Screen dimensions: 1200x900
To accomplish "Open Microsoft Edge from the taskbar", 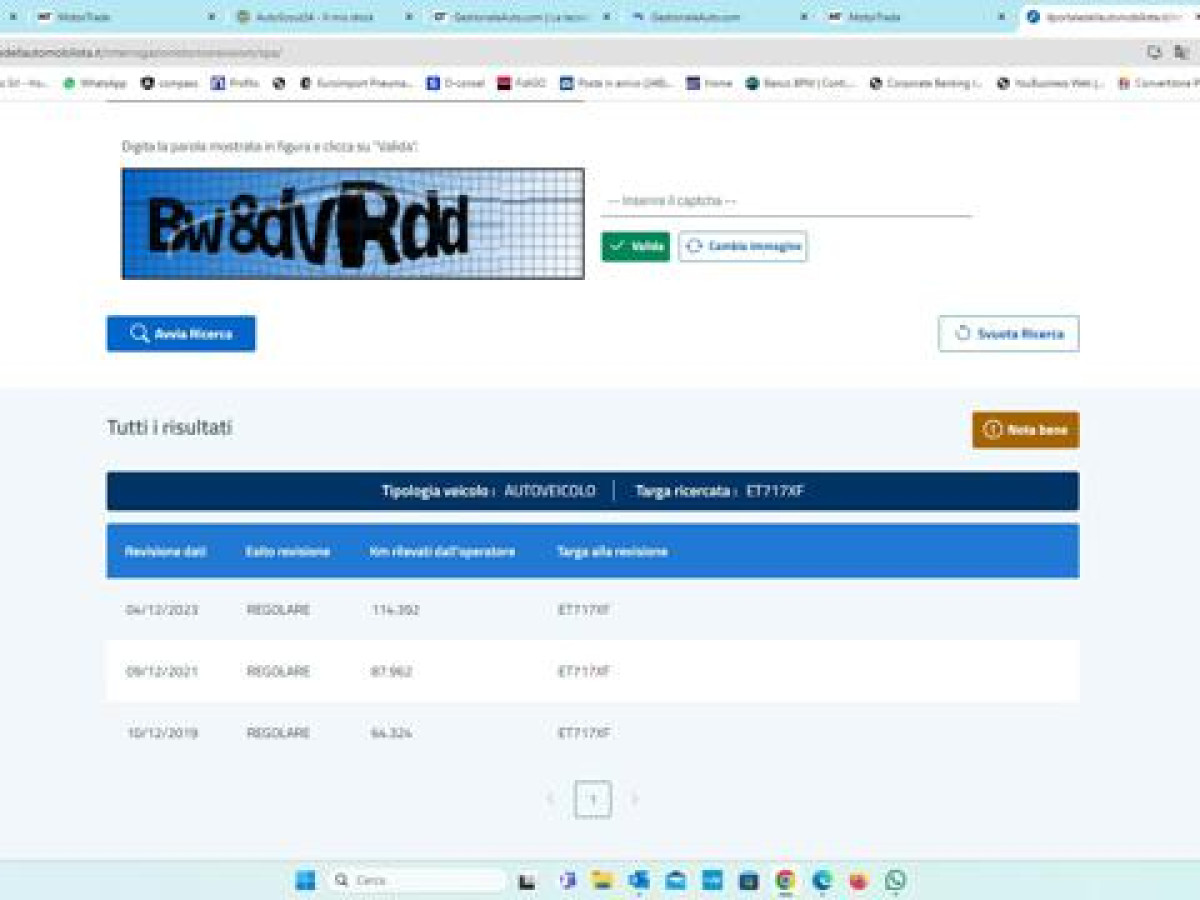I will pos(822,880).
